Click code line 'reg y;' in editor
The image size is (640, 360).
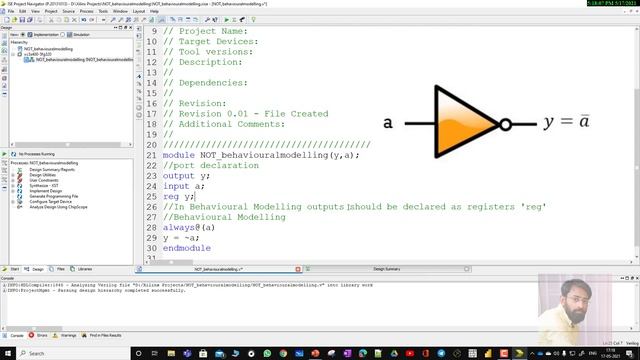pos(179,197)
